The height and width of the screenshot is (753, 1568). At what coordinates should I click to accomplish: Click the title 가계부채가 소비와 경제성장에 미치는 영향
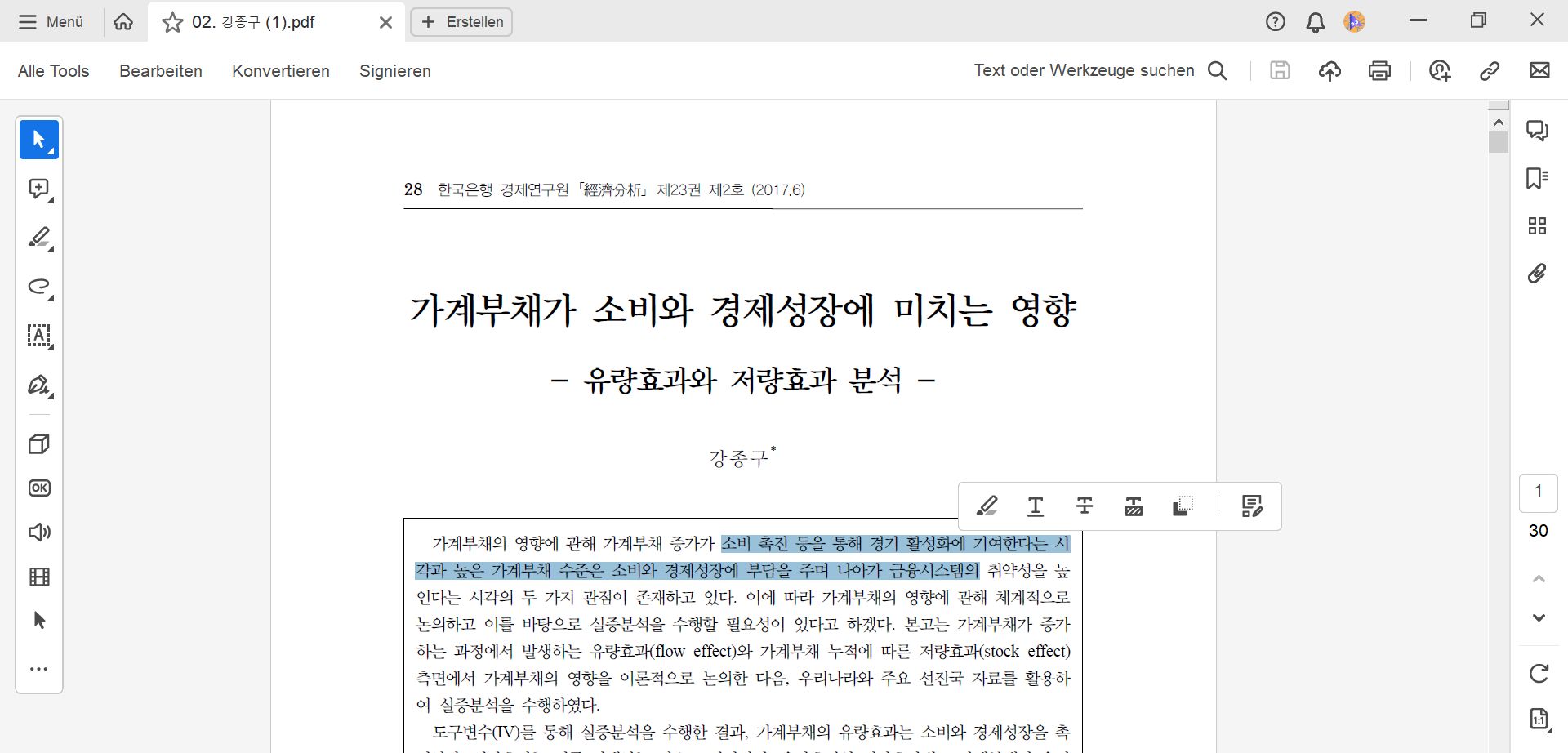[x=742, y=310]
